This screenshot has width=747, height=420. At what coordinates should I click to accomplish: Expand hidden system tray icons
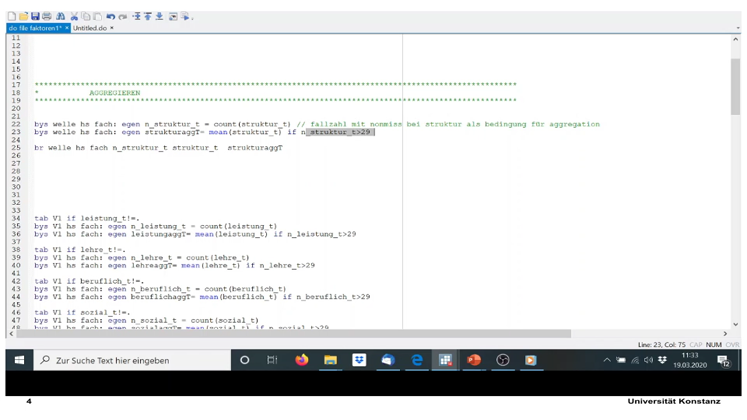607,361
